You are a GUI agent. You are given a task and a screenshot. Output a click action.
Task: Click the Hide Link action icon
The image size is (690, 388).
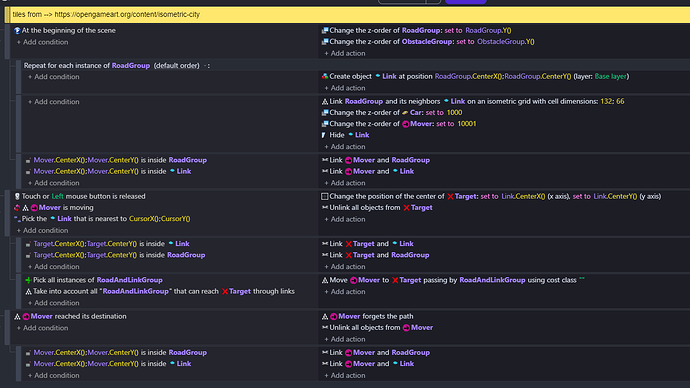click(x=324, y=135)
